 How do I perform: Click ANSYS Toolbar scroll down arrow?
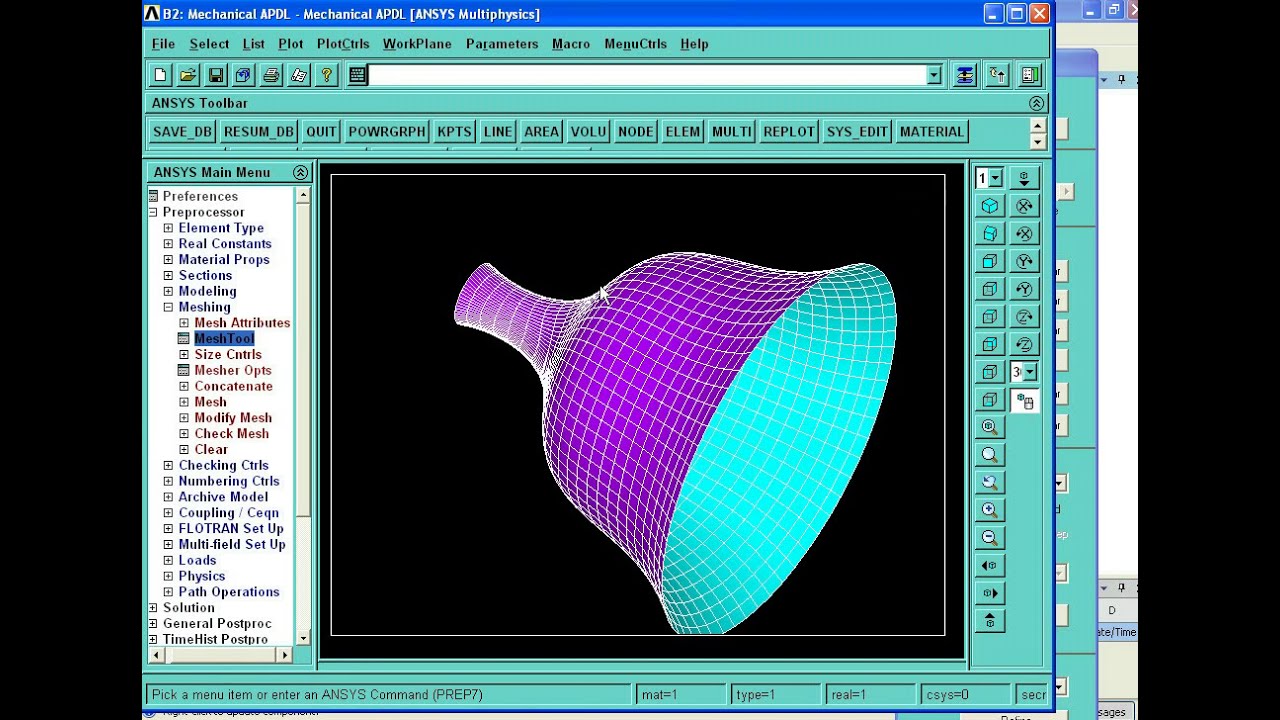click(x=1037, y=142)
